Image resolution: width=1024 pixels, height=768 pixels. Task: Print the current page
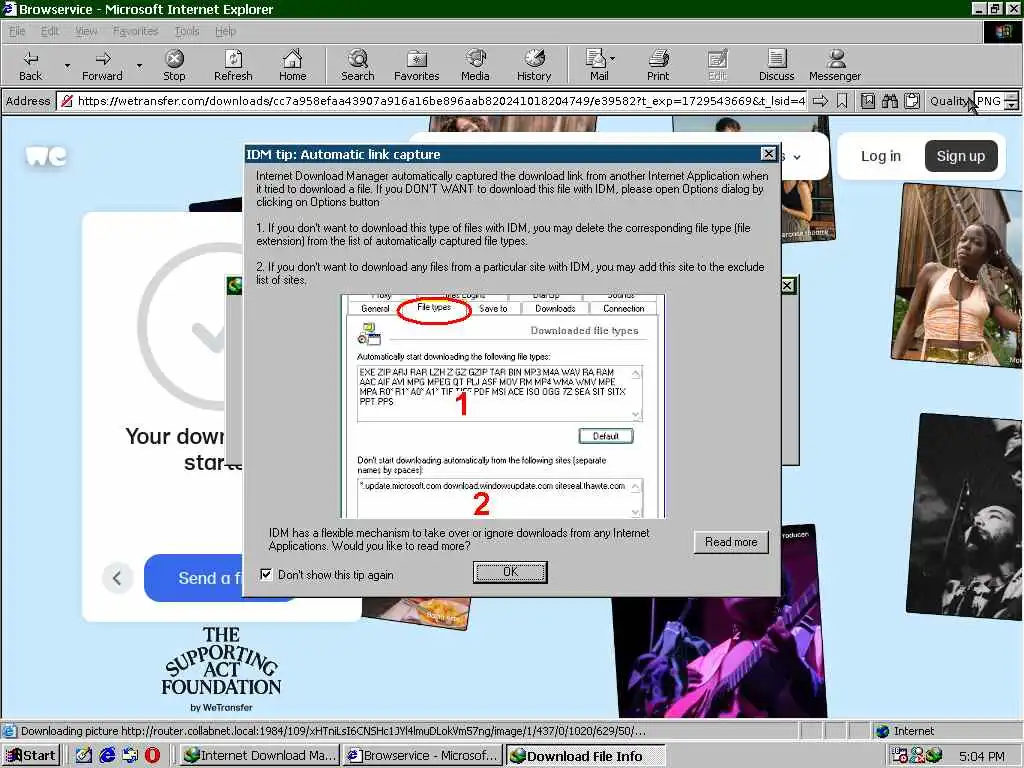(x=658, y=66)
